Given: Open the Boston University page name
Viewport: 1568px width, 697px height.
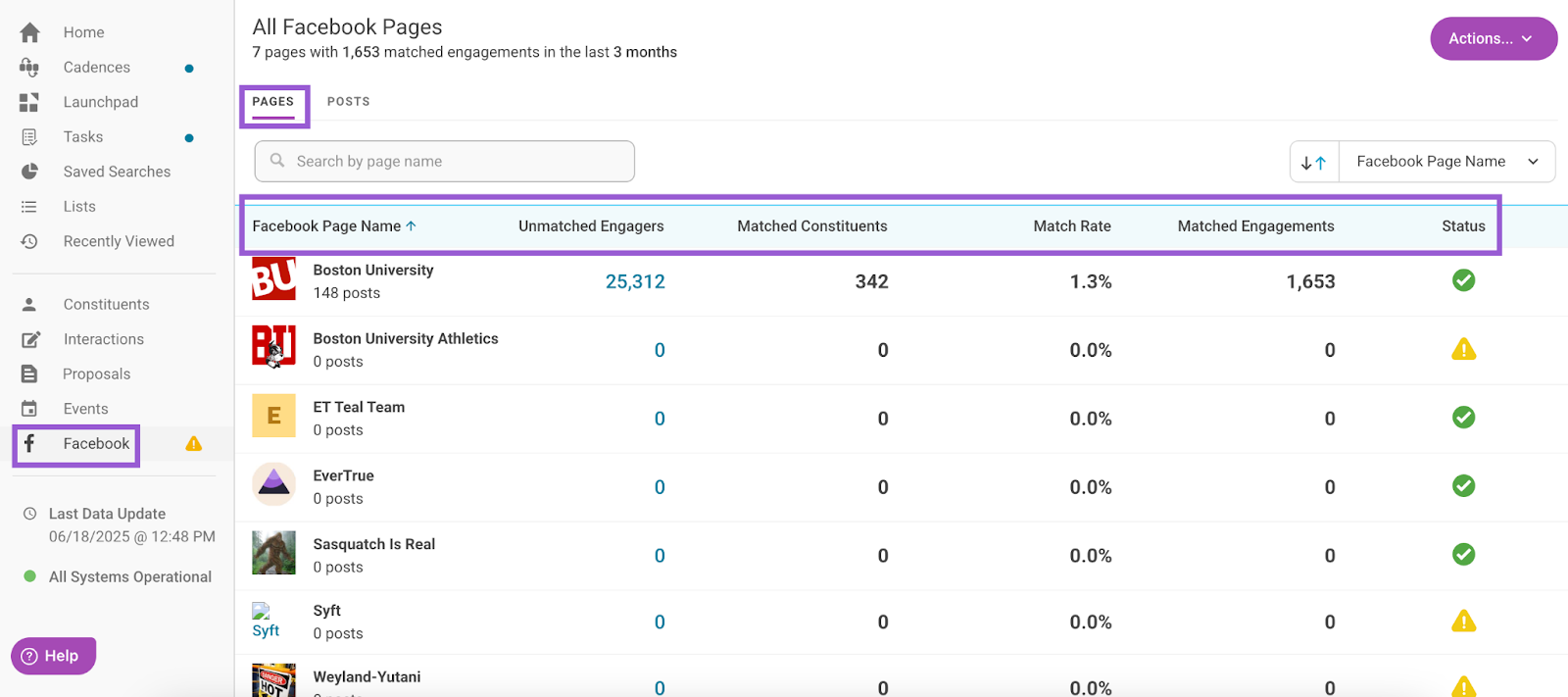Looking at the screenshot, I should click(373, 271).
